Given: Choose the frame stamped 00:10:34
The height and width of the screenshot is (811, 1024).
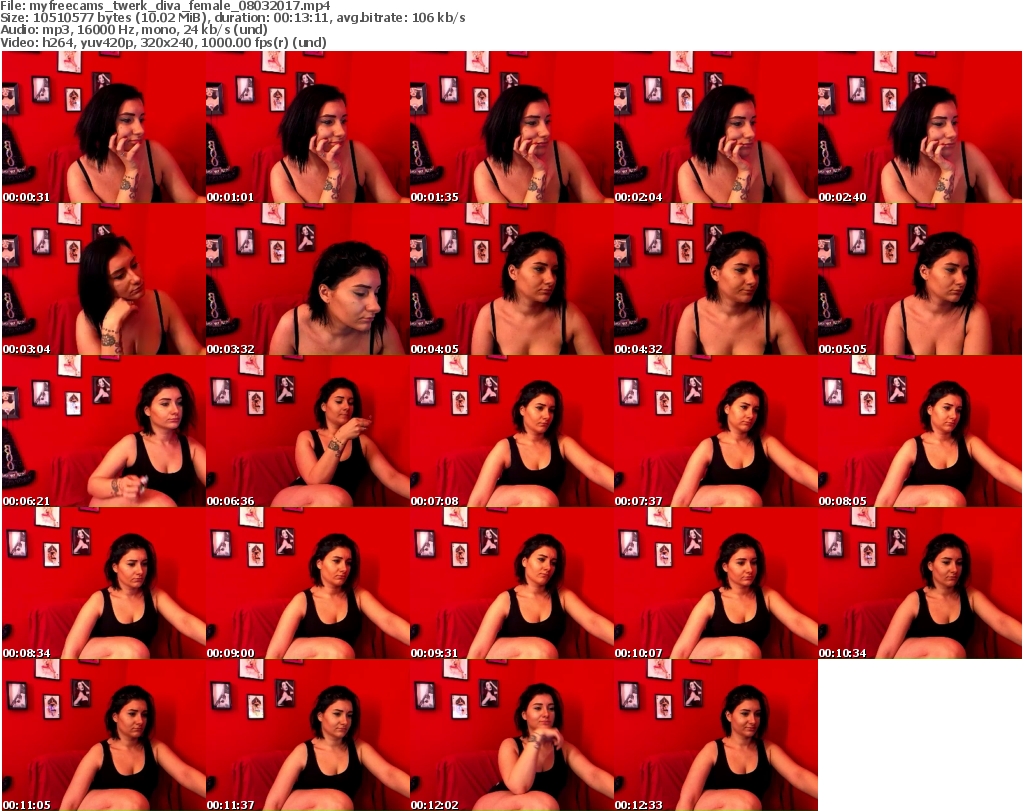Looking at the screenshot, I should 920,583.
